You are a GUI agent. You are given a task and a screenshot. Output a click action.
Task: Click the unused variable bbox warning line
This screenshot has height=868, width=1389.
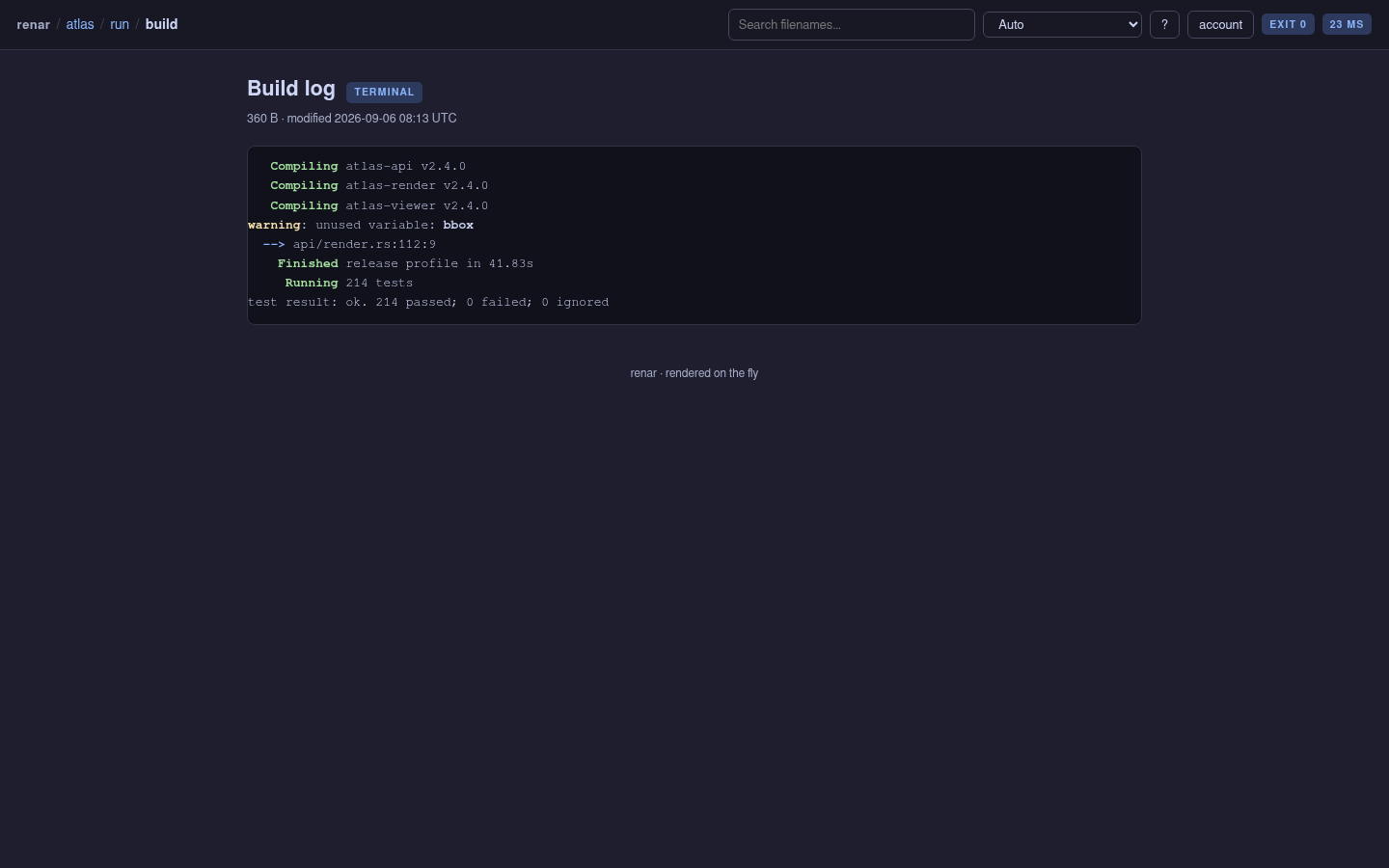(x=361, y=225)
